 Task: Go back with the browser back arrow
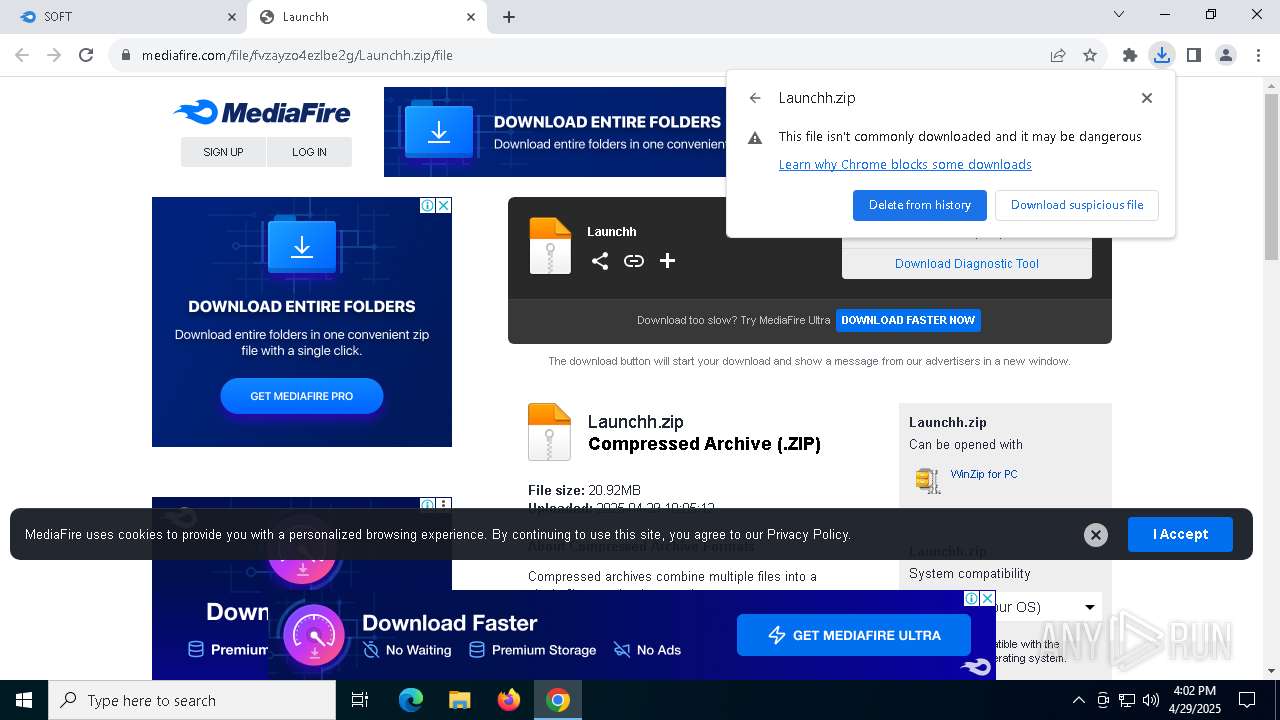tap(22, 55)
